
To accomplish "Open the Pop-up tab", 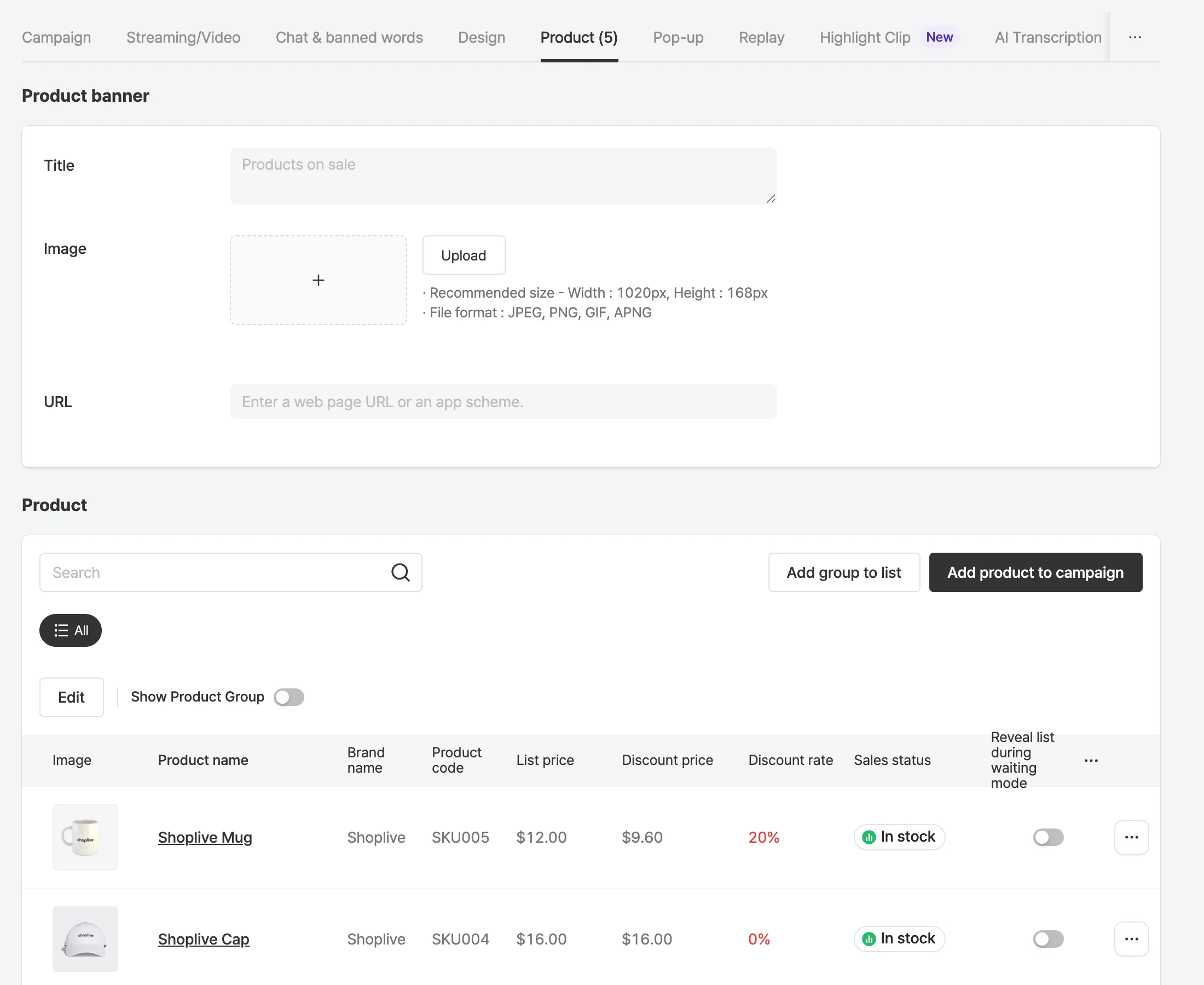I will click(678, 37).
